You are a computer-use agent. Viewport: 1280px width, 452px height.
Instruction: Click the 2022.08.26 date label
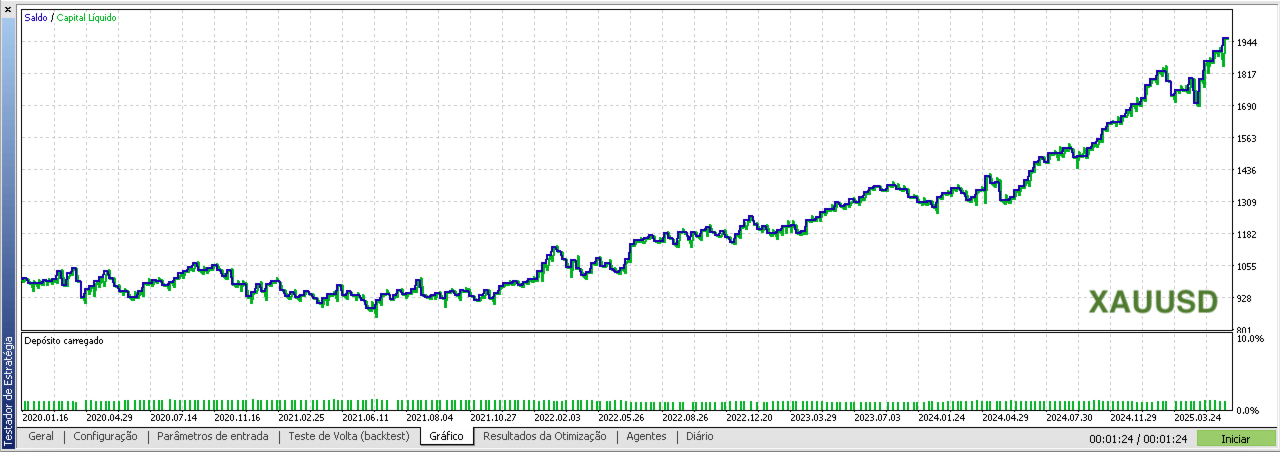point(686,418)
